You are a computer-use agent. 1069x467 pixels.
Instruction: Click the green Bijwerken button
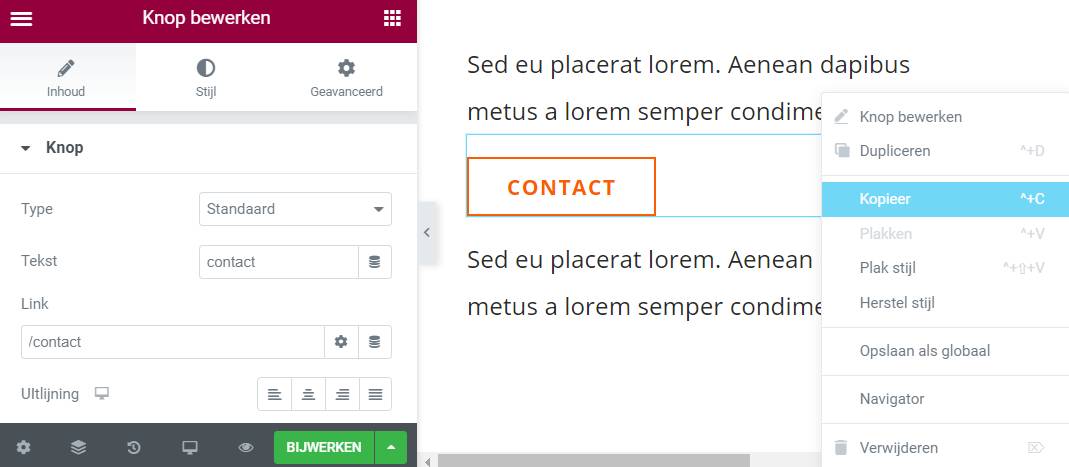(323, 447)
